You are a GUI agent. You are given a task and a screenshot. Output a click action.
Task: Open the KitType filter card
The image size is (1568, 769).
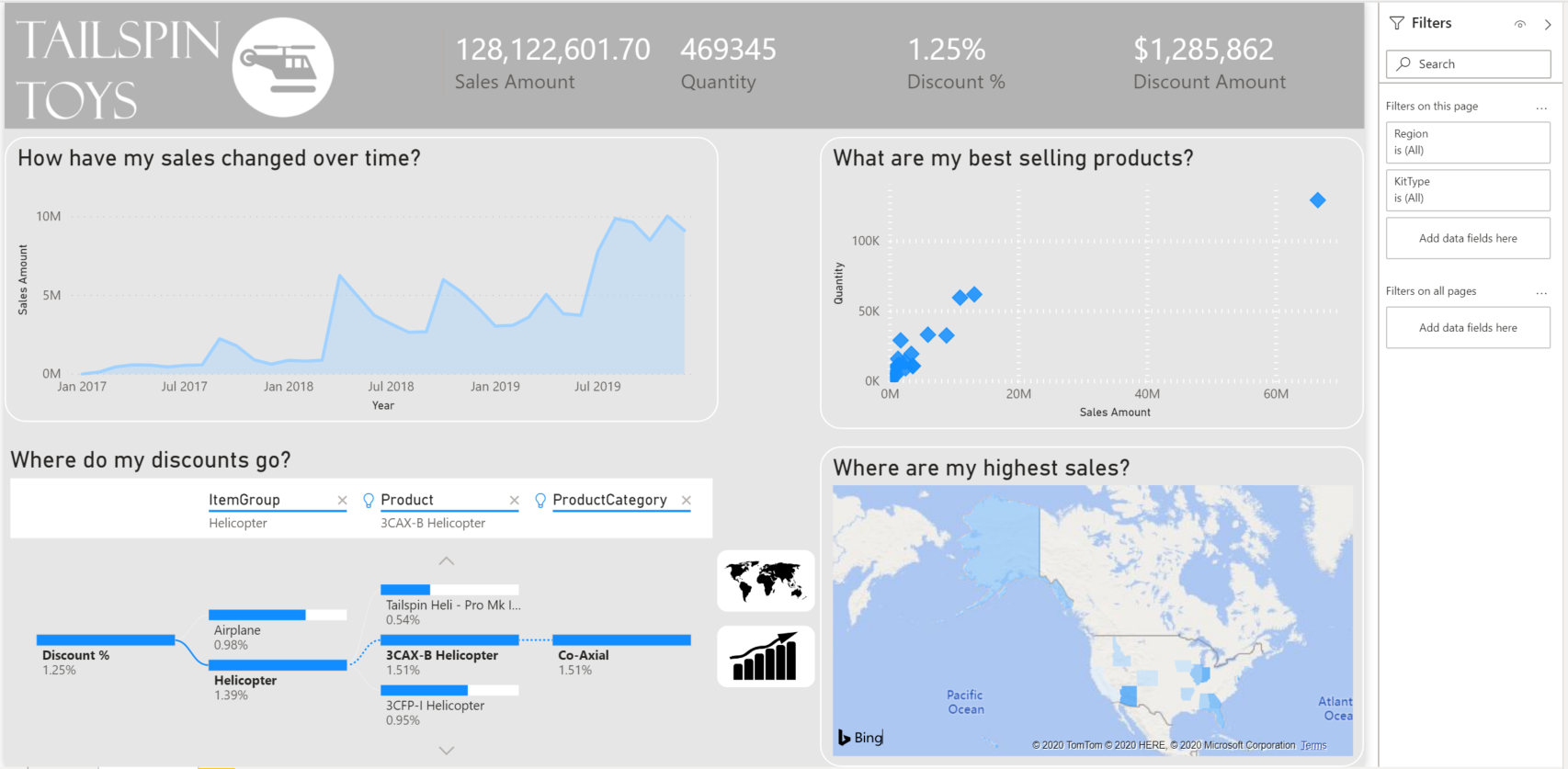coord(1468,190)
